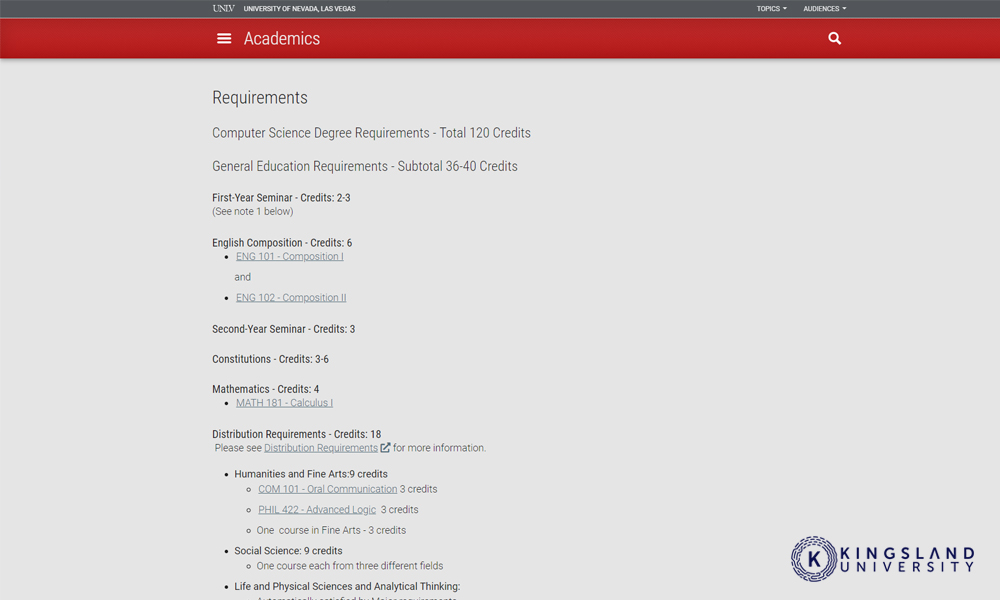Viewport: 1000px width, 600px height.
Task: Open ENG 102 - Composition II link
Action: click(291, 298)
